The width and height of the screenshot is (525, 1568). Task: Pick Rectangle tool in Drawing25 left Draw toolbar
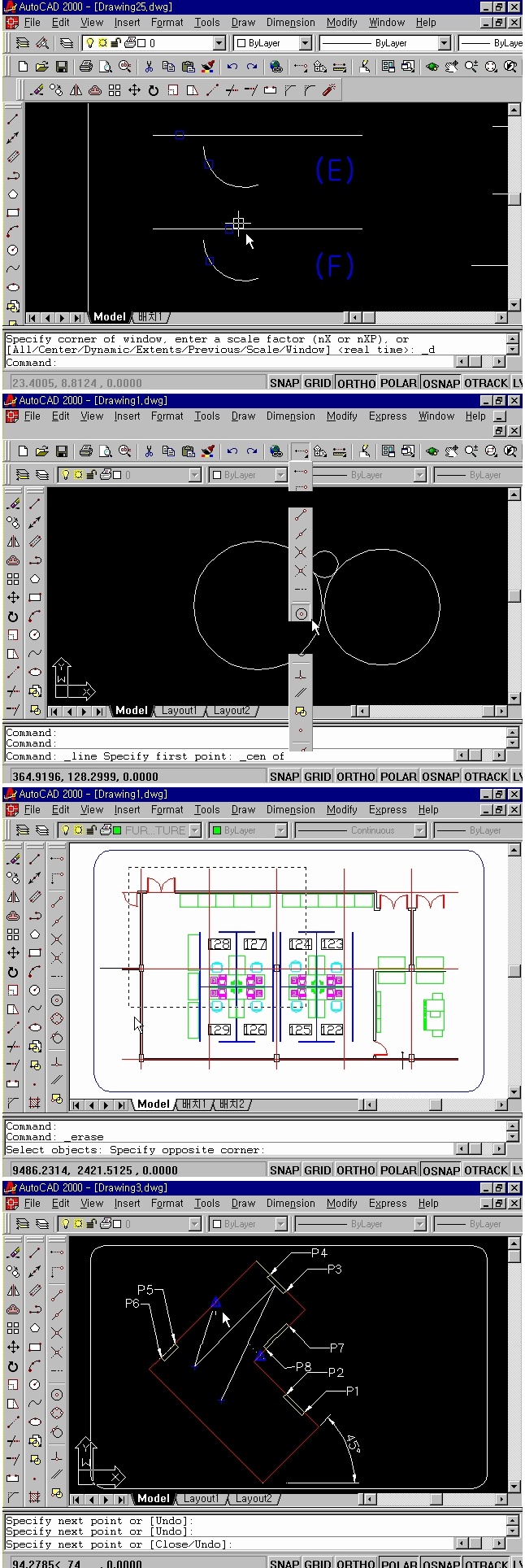pyautogui.click(x=13, y=213)
